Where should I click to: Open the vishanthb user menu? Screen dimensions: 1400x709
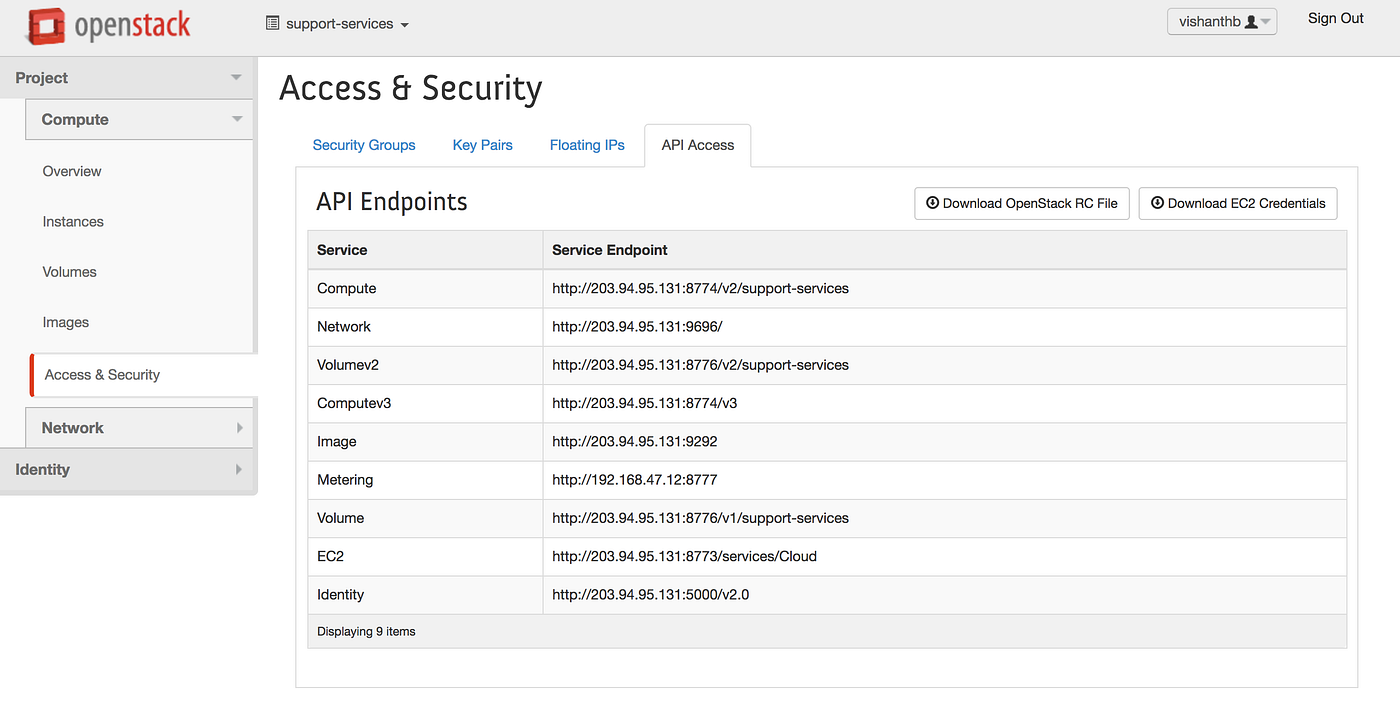(1221, 20)
